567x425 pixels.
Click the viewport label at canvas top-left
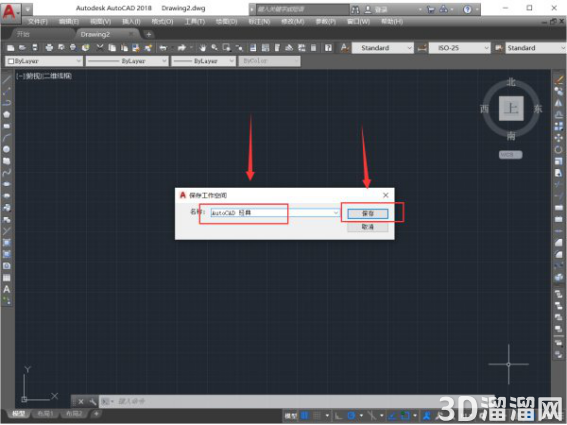coord(44,76)
